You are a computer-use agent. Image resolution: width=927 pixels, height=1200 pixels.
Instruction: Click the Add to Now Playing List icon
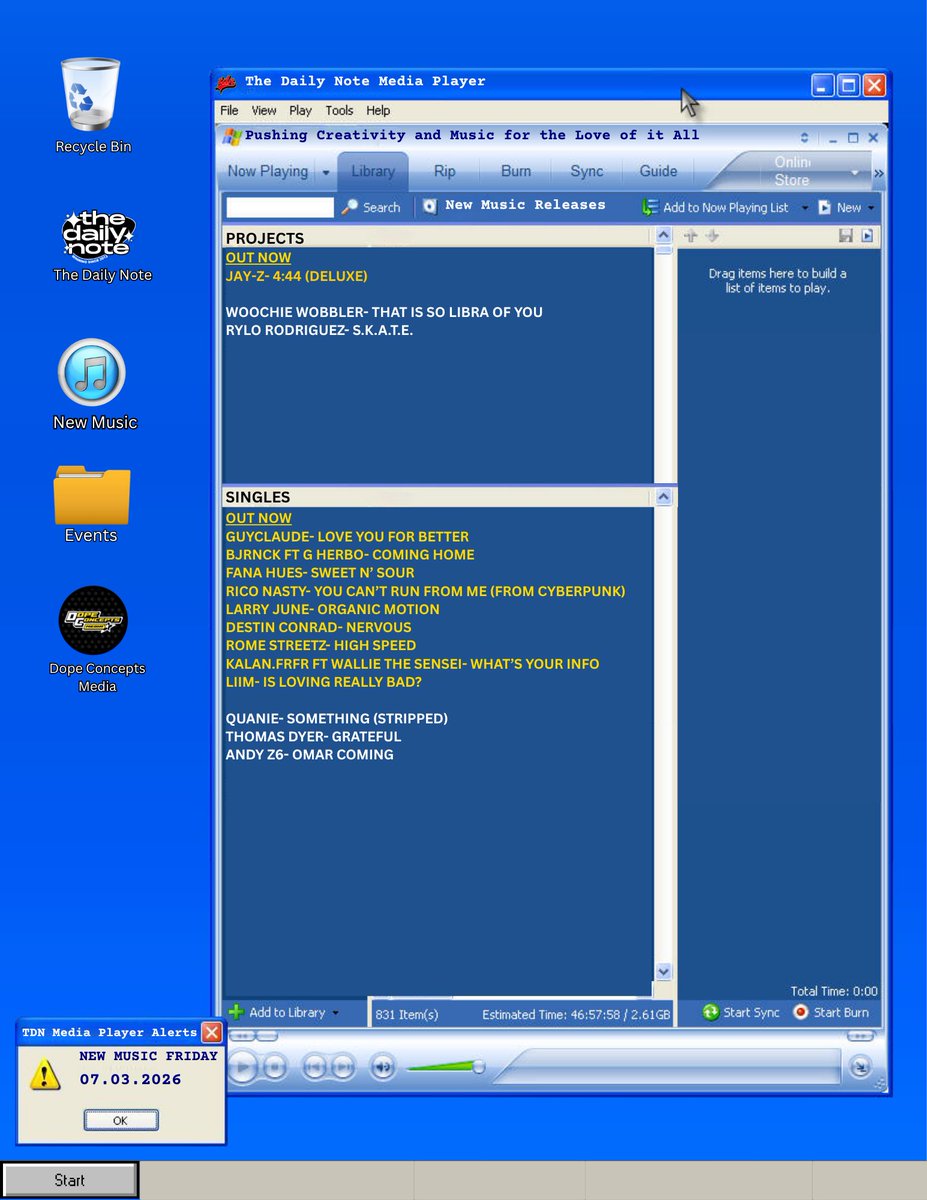tap(650, 207)
